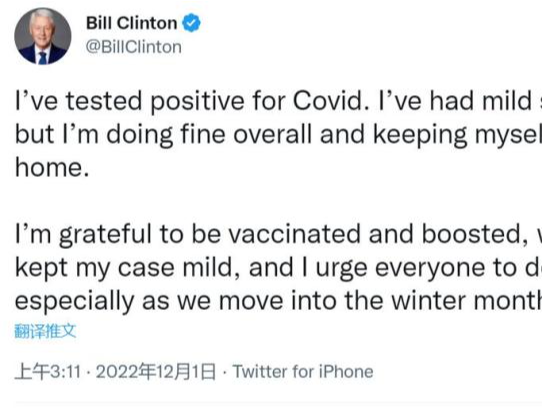Click the word "home." in the tweet
The image size is (542, 408).
[x=52, y=167]
